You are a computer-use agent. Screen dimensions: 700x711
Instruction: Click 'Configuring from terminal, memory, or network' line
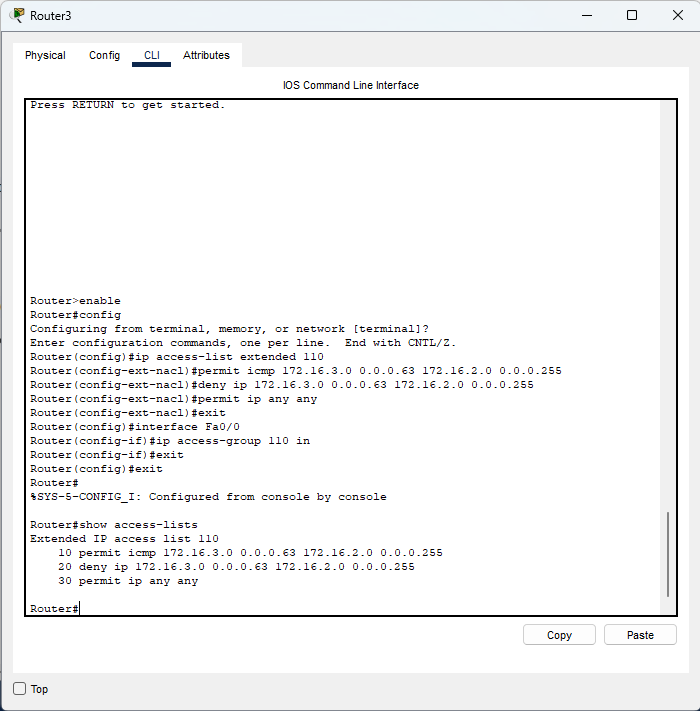229,329
